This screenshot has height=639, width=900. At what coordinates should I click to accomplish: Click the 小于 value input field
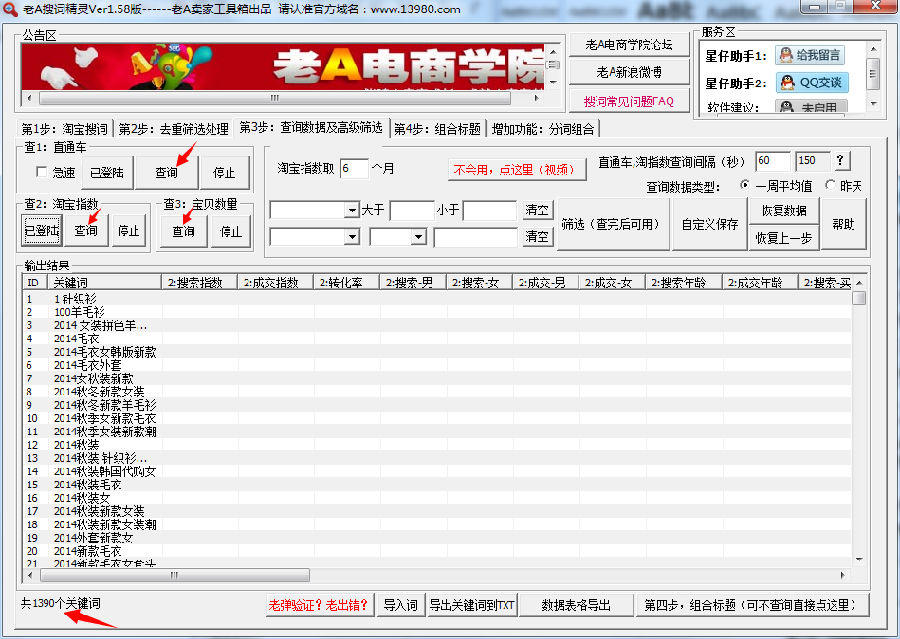click(490, 211)
